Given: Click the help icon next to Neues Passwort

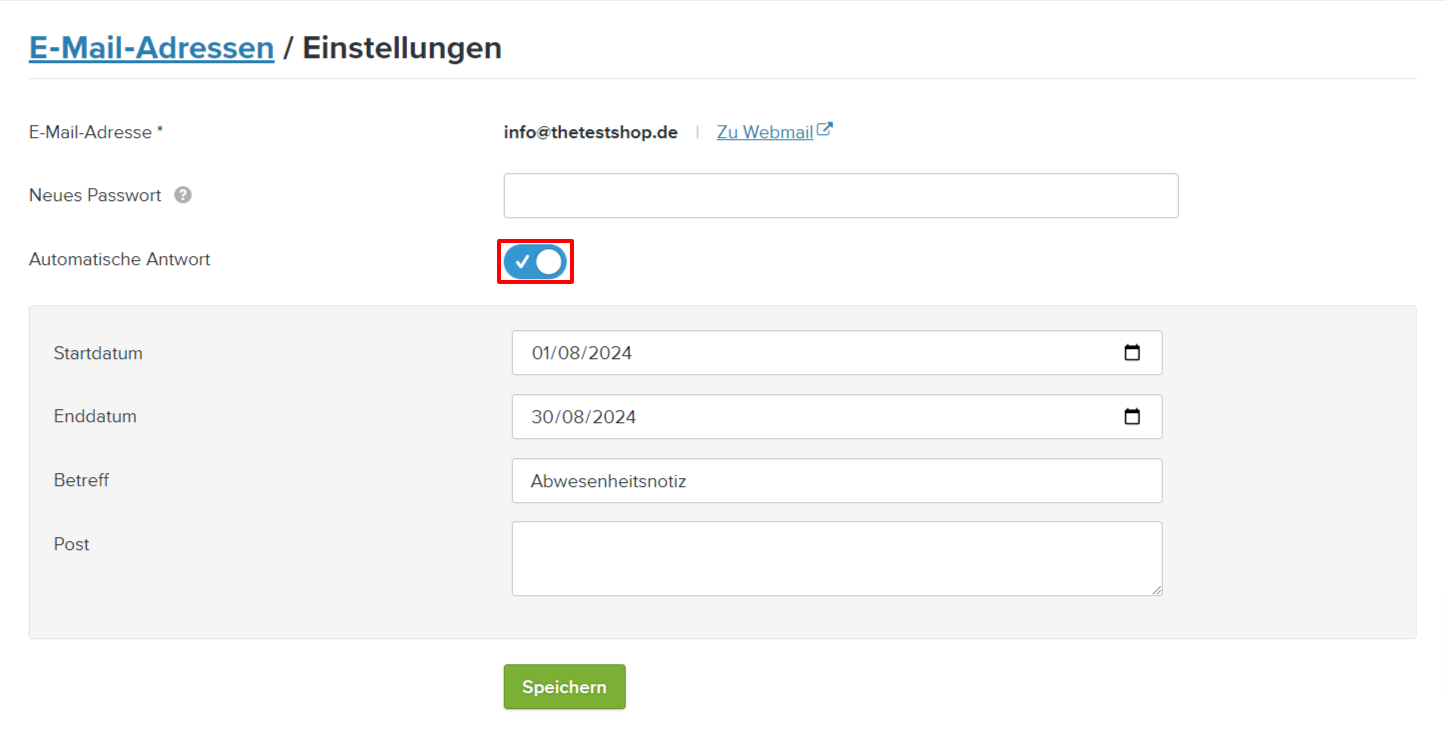Looking at the screenshot, I should [183, 195].
